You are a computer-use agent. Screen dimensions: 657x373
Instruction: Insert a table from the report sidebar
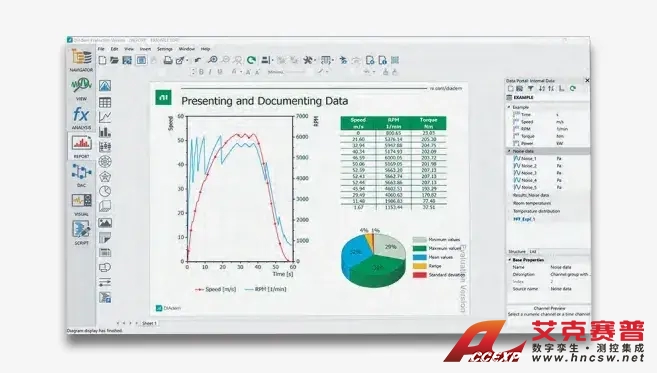tap(105, 102)
